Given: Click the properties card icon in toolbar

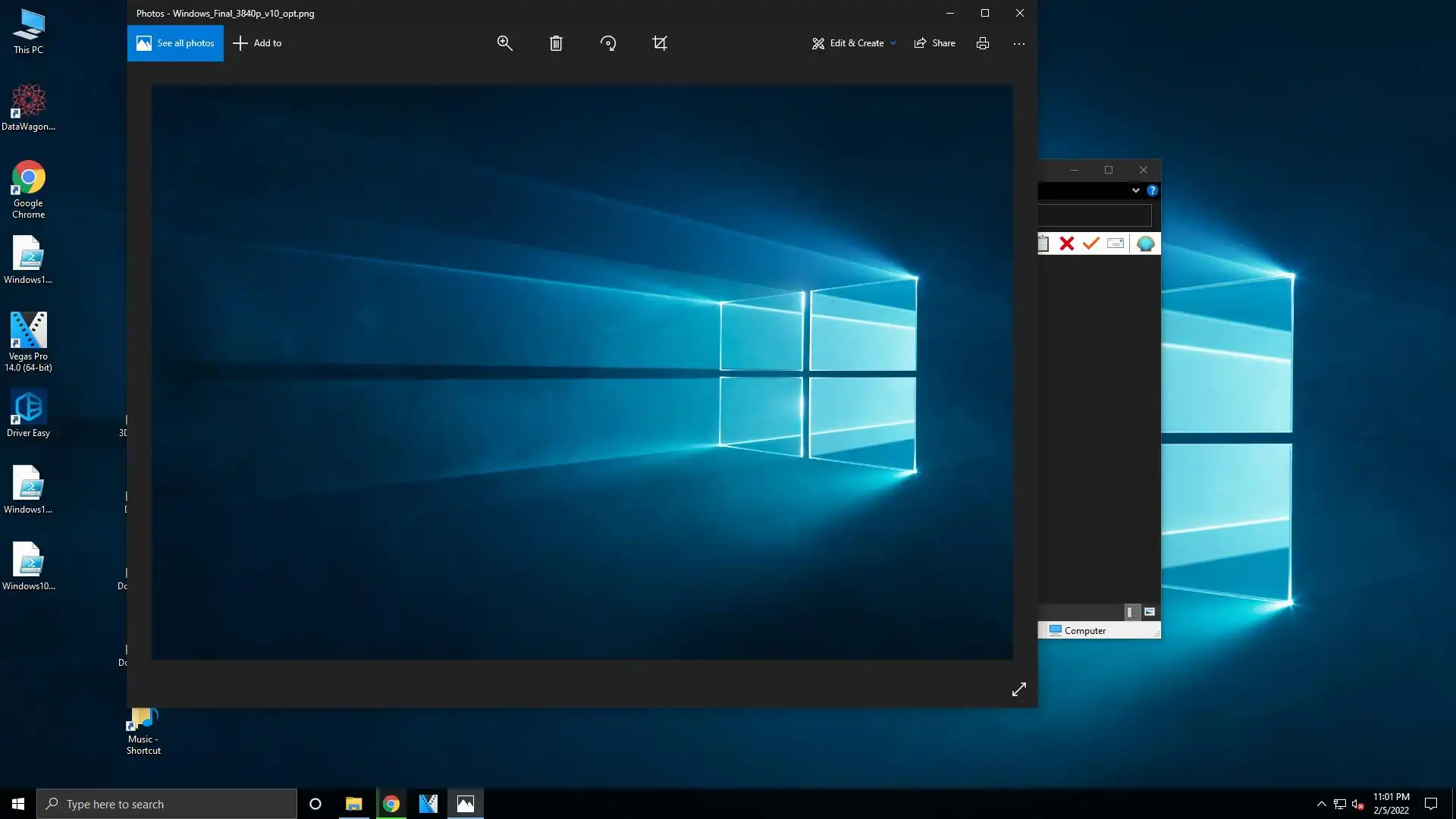Looking at the screenshot, I should (x=1116, y=243).
